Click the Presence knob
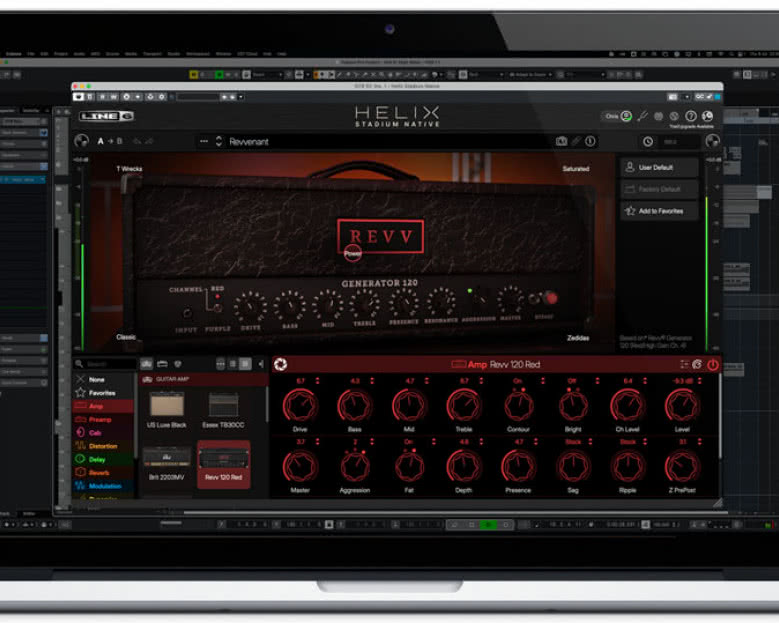This screenshot has height=623, width=779. point(518,467)
